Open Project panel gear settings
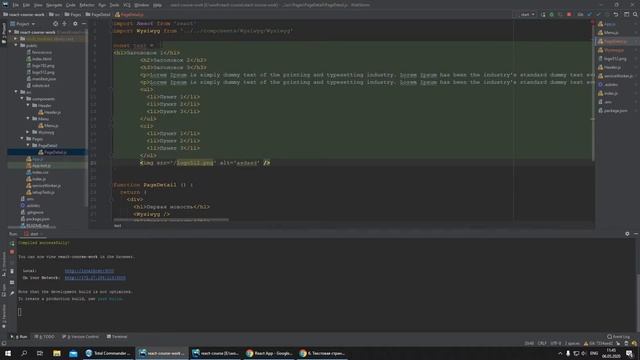The image size is (640, 360). pos(75,24)
